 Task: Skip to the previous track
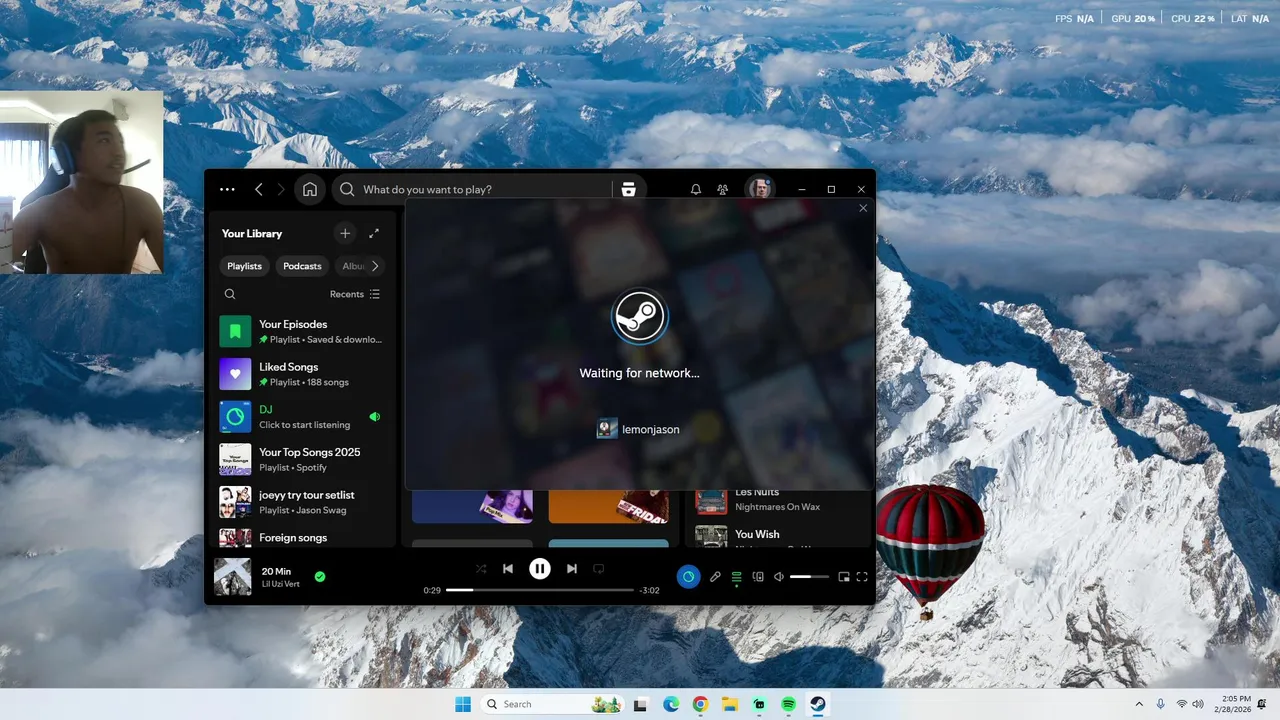coord(508,568)
